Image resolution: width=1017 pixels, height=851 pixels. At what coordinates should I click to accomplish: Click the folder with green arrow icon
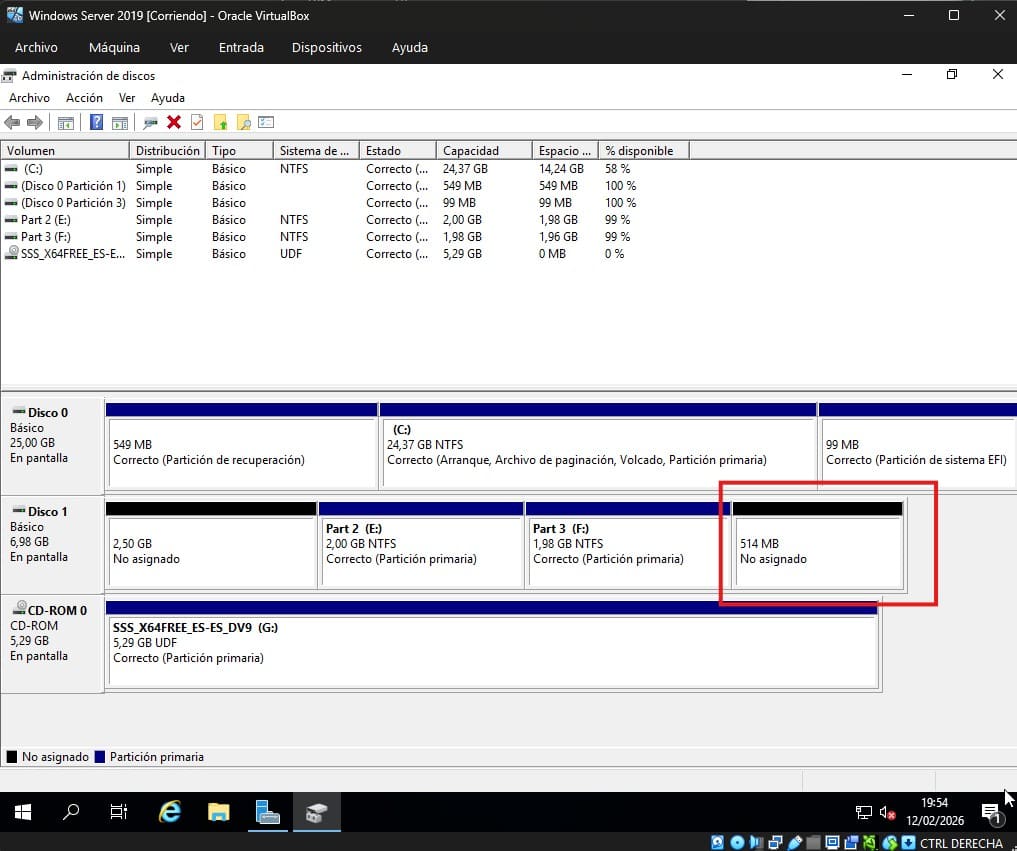(221, 122)
